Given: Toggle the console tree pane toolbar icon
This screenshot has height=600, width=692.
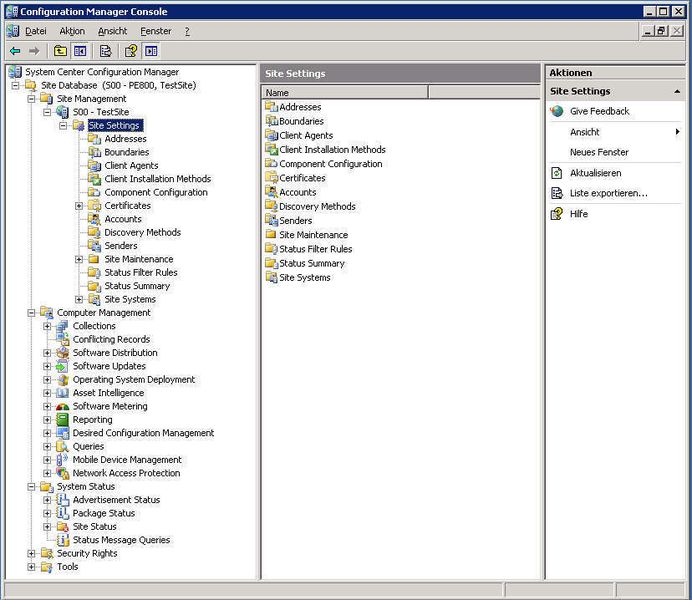Looking at the screenshot, I should [x=80, y=51].
